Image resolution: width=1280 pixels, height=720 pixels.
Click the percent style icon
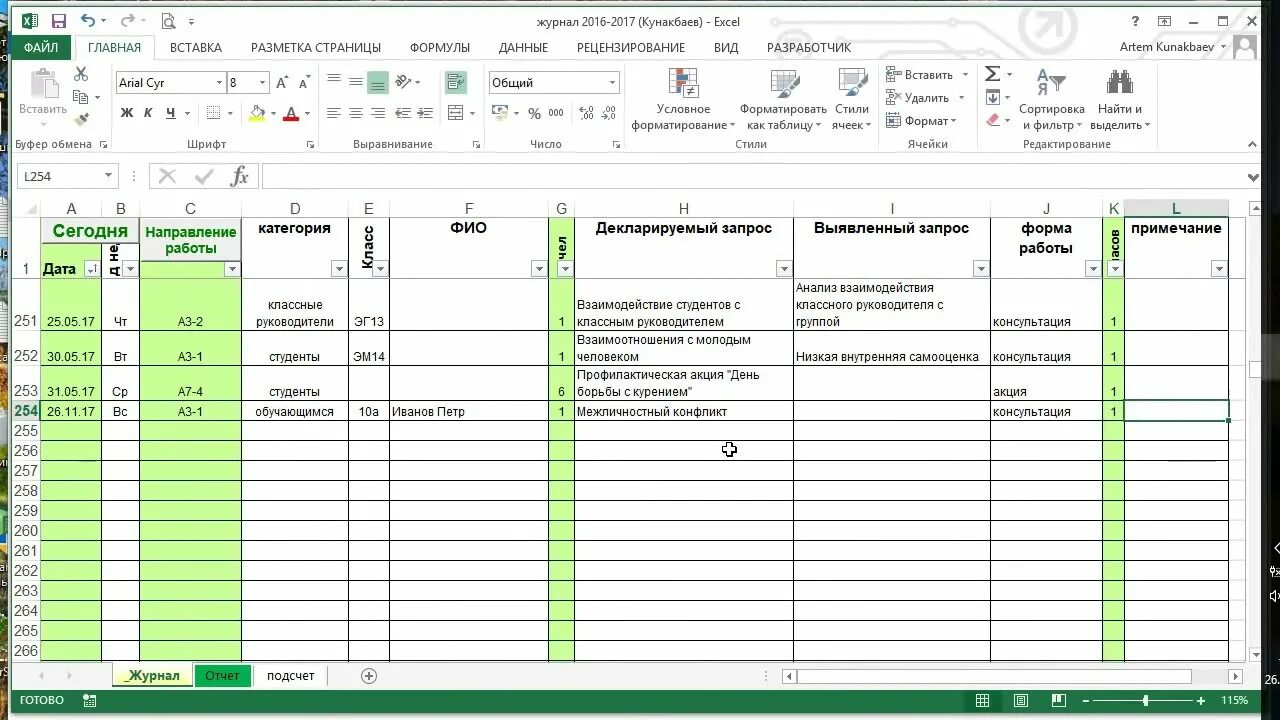pyautogui.click(x=534, y=113)
